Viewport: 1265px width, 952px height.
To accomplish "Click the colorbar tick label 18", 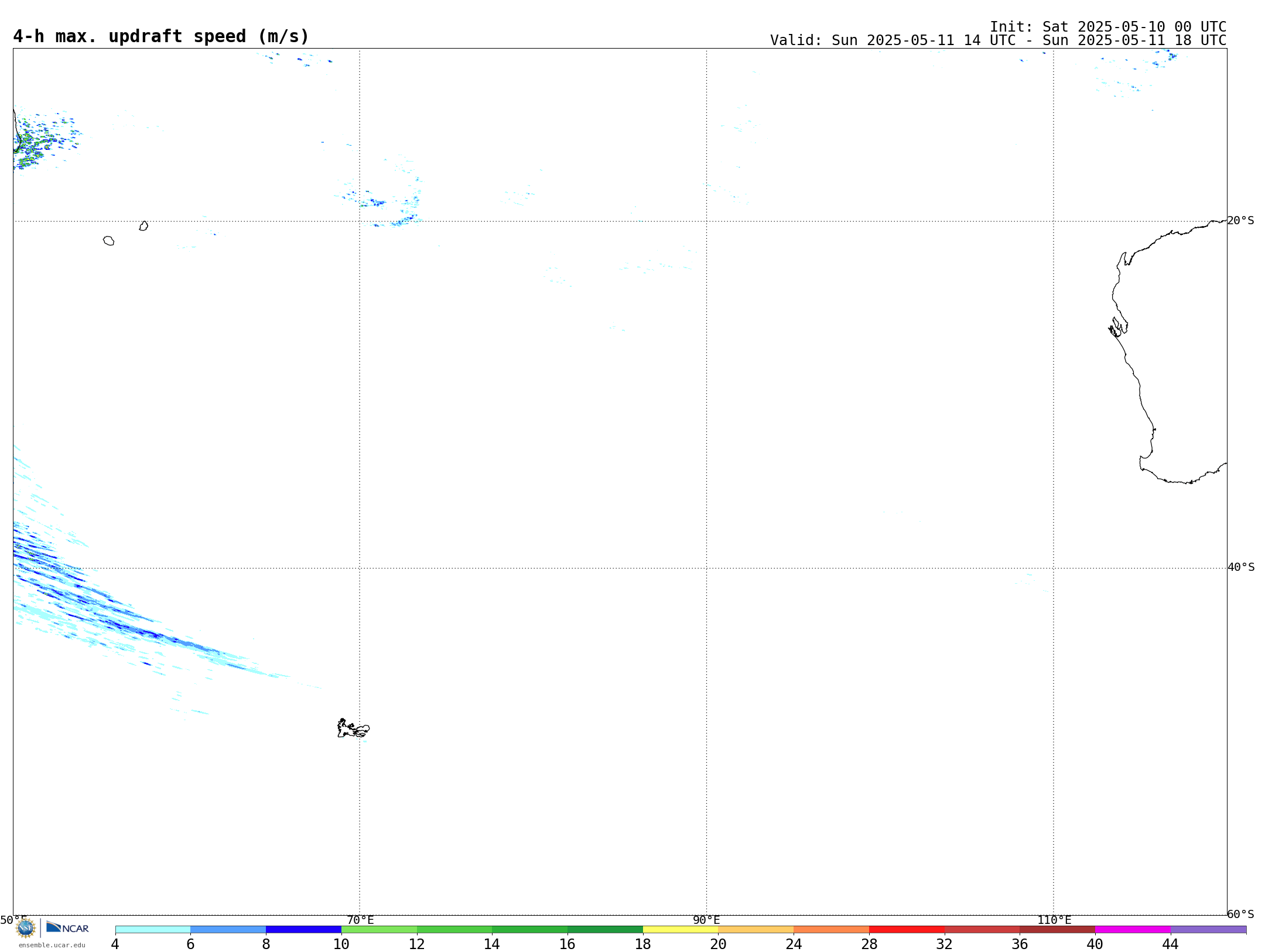I will coord(643,944).
